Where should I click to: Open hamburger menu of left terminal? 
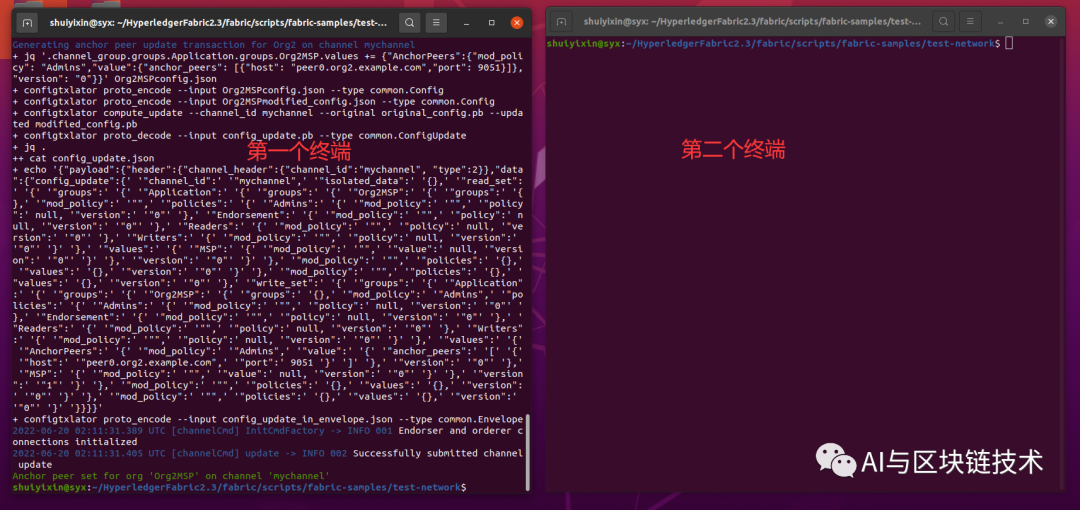[x=438, y=22]
